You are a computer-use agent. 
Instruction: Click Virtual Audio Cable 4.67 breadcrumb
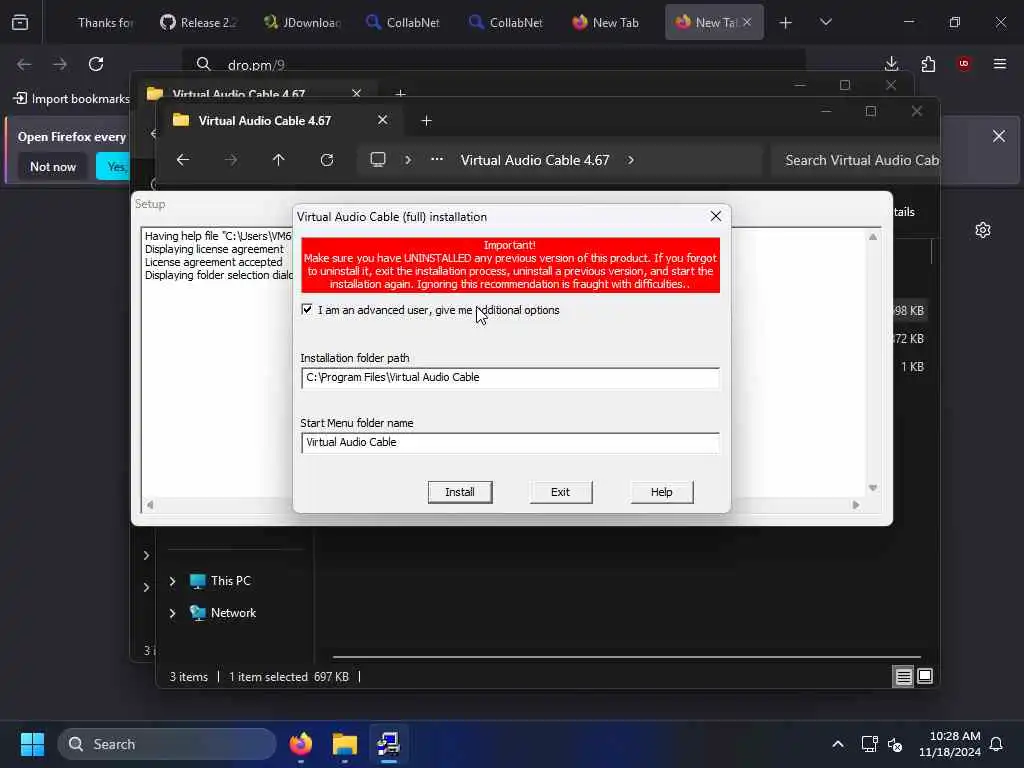pos(535,160)
